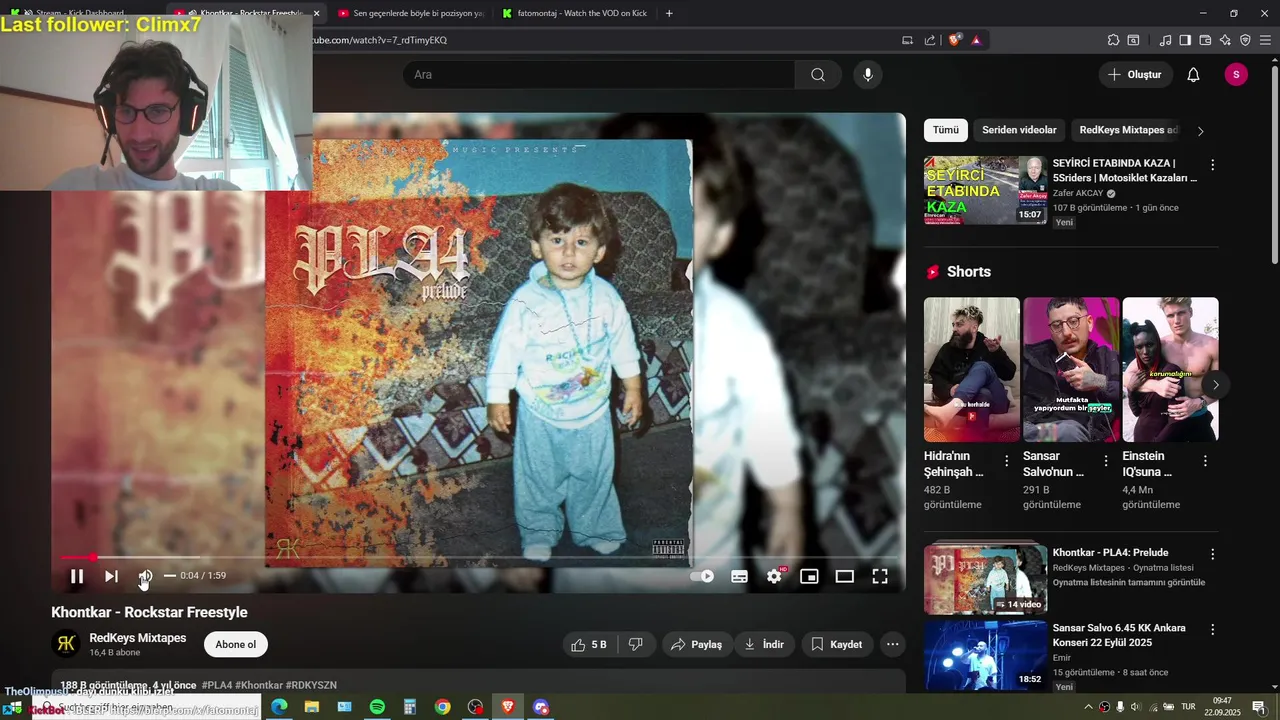Mute the video player volume
The height and width of the screenshot is (720, 1280).
(x=145, y=576)
